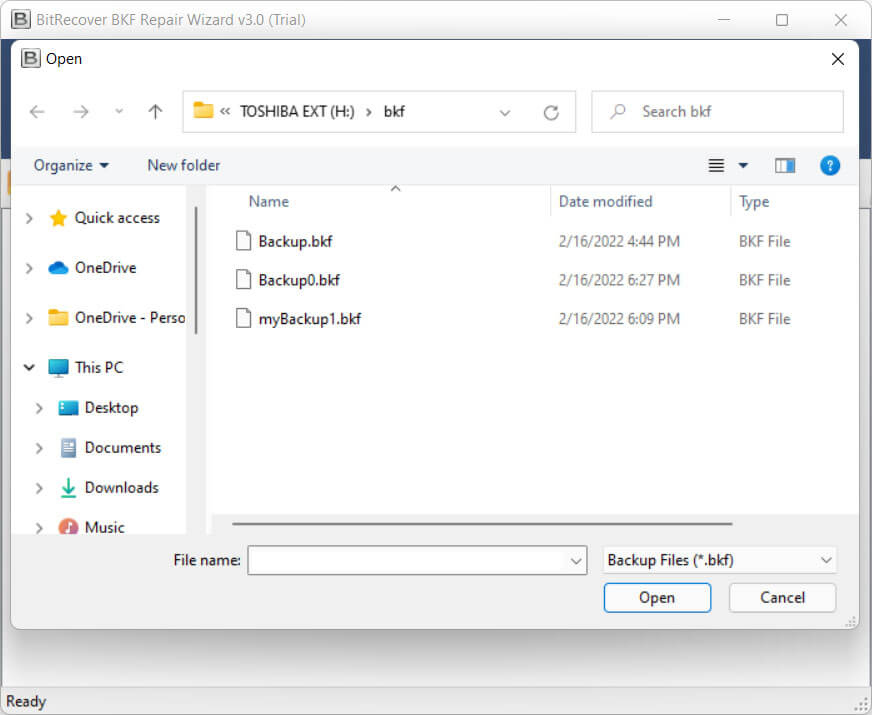Open address bar history dropdown

504,113
